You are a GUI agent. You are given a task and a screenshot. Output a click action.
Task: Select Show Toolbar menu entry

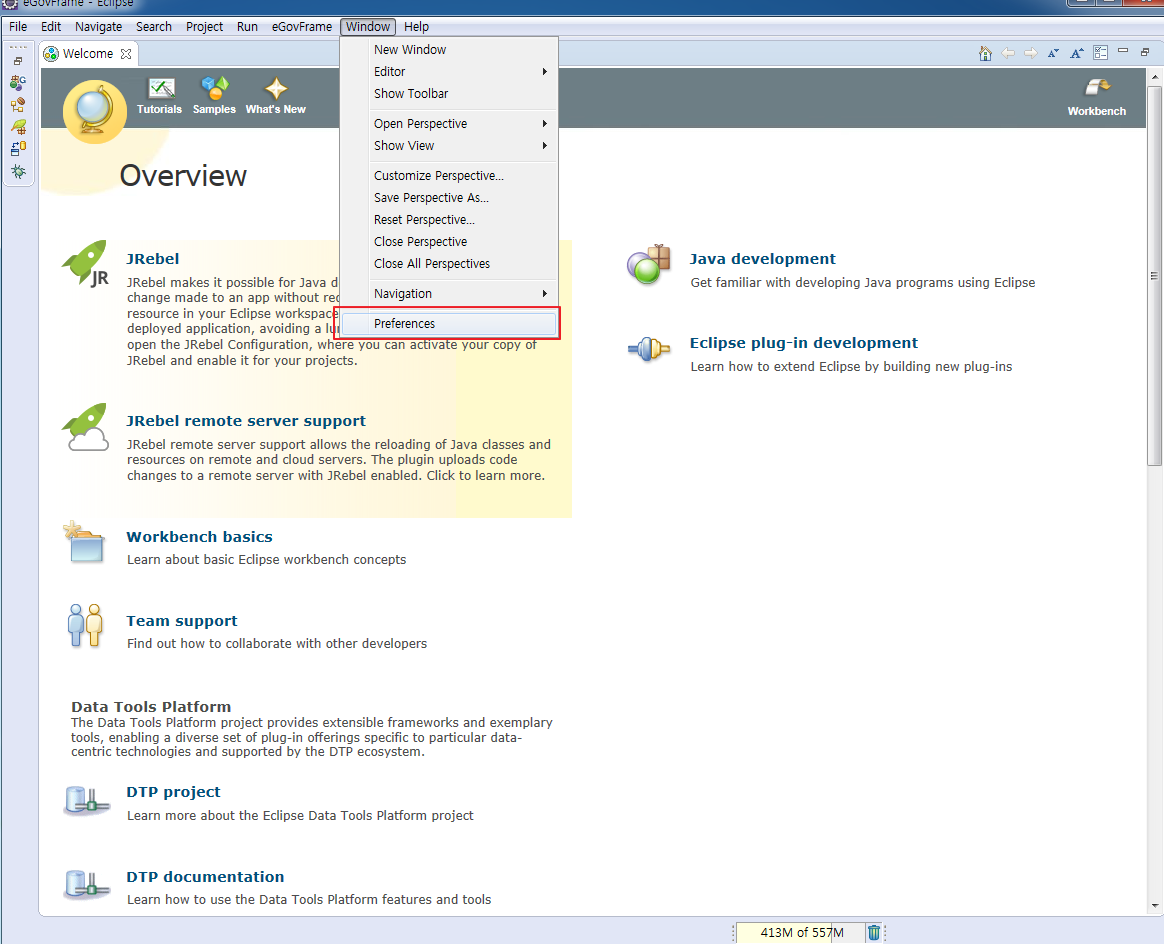click(449, 94)
